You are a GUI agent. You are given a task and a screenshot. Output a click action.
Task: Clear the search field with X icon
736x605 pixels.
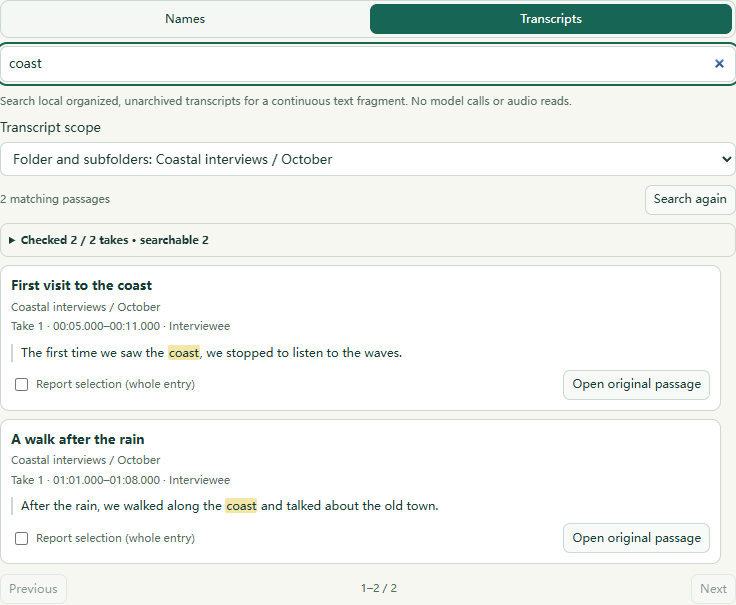pos(719,63)
